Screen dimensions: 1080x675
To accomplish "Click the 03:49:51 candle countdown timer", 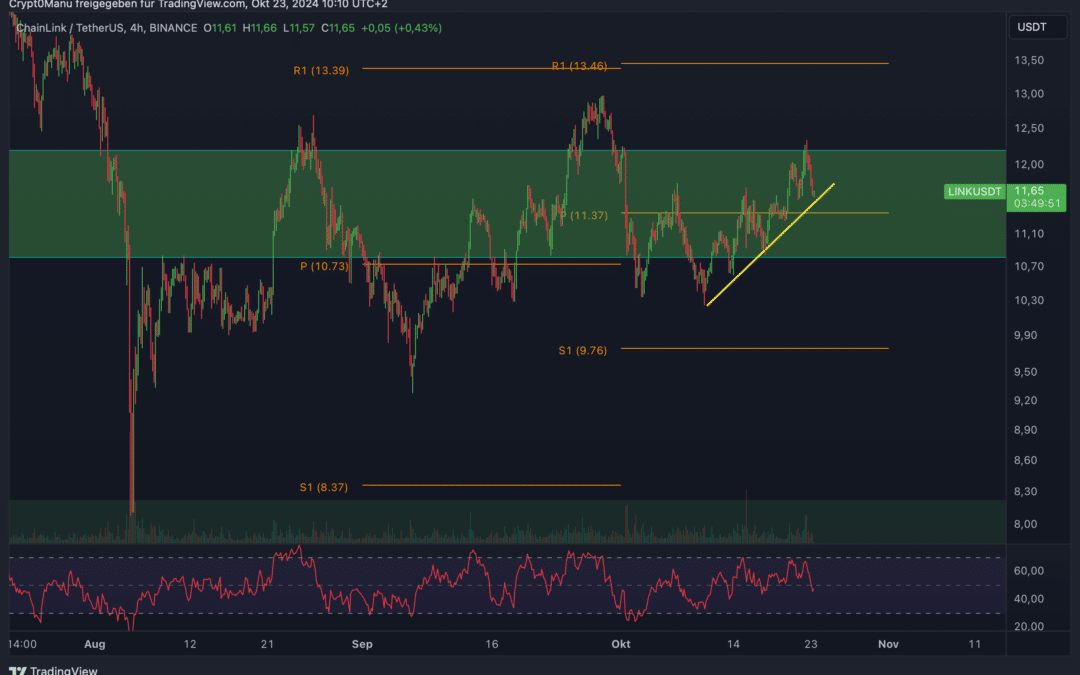I will click(x=1037, y=204).
